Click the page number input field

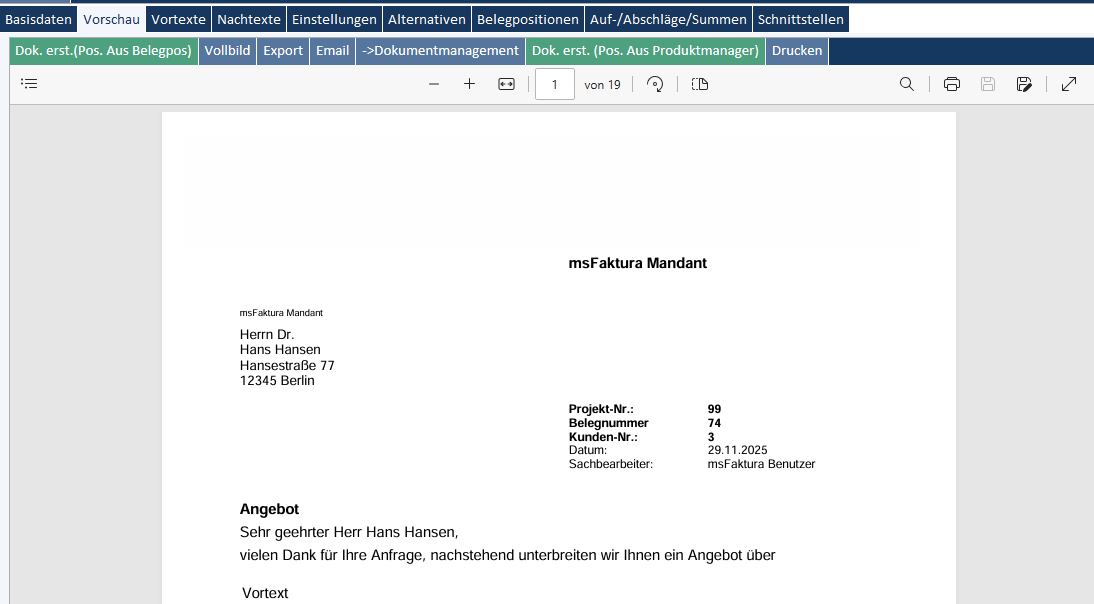coord(555,84)
